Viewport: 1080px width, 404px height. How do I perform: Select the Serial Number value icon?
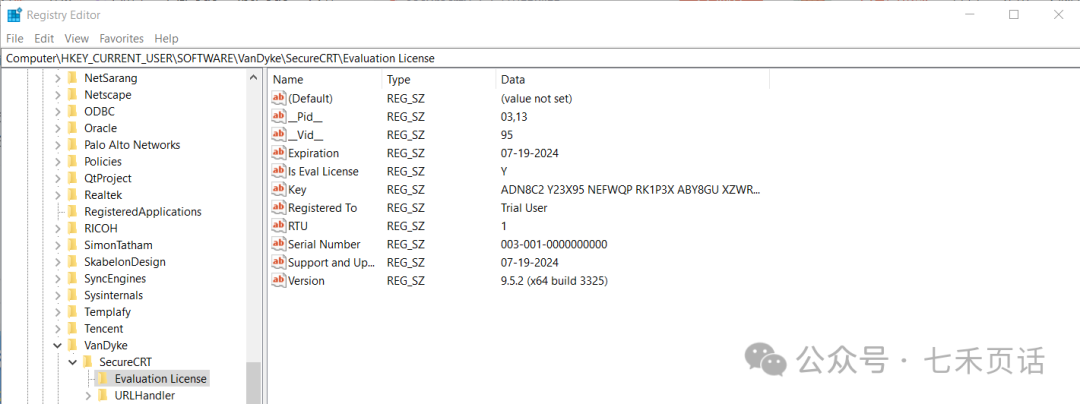coord(279,244)
